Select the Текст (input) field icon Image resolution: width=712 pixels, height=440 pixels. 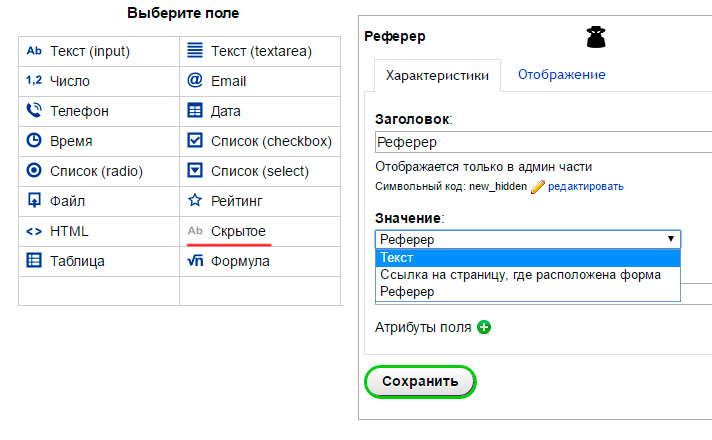coord(34,51)
